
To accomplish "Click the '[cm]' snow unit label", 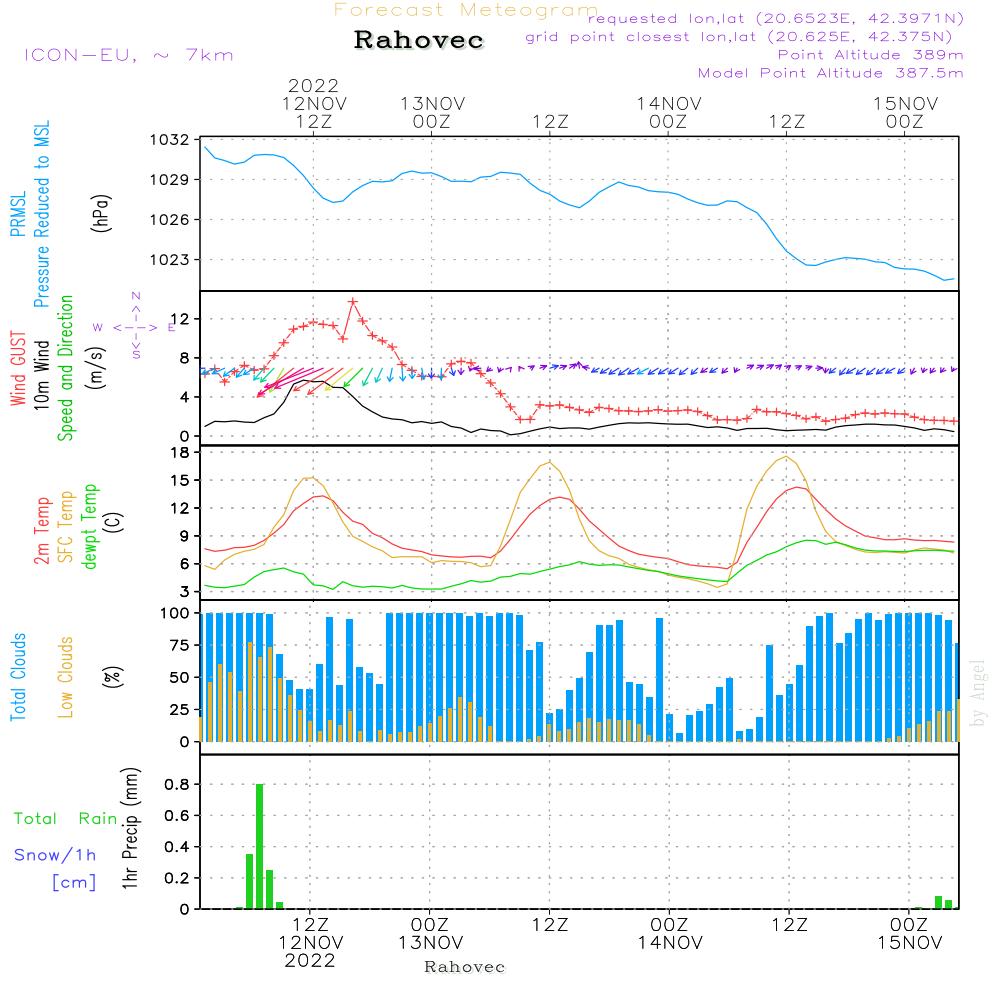I will (74, 883).
